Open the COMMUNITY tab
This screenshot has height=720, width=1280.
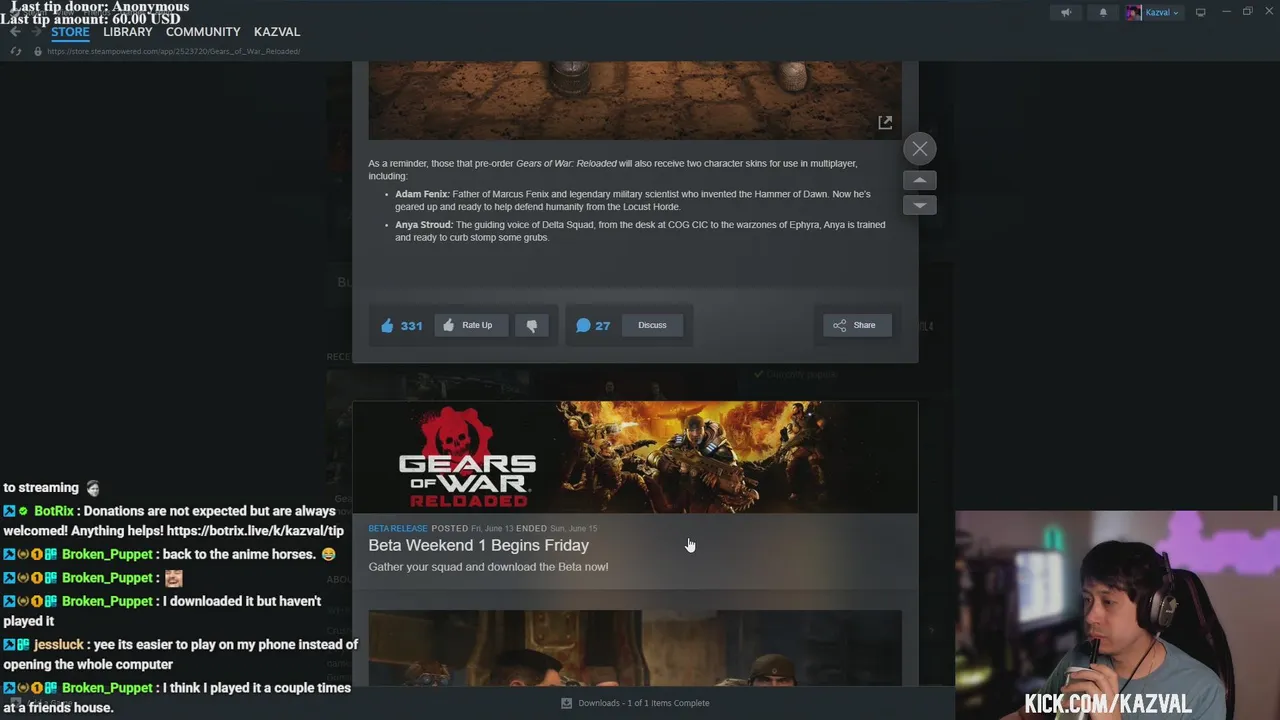[203, 32]
